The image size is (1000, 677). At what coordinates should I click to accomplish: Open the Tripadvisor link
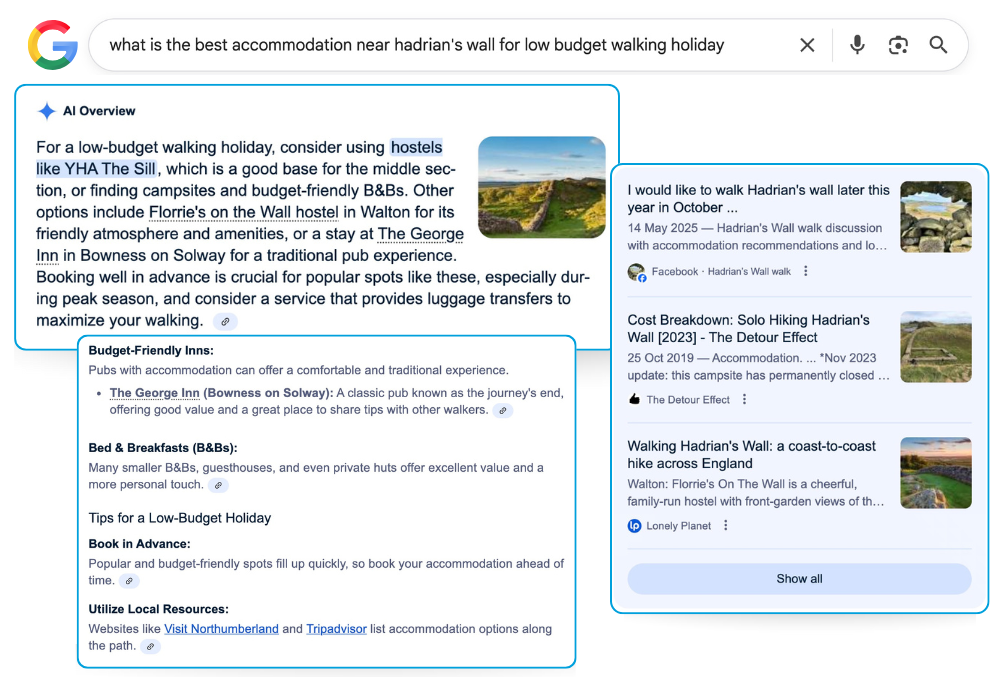click(x=336, y=629)
